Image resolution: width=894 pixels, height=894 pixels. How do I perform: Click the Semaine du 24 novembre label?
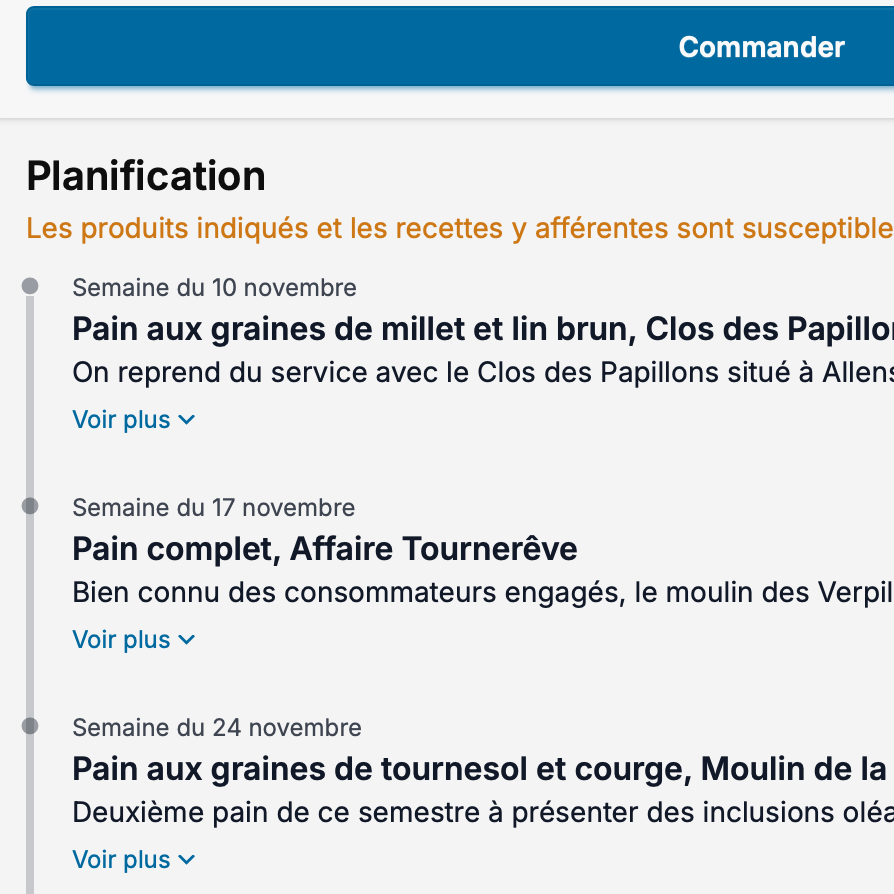point(217,728)
